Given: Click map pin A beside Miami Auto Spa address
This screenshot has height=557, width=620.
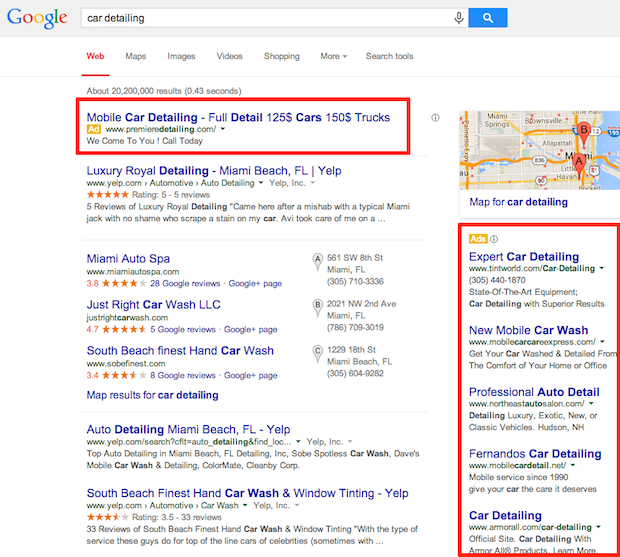Looking at the screenshot, I should (318, 262).
